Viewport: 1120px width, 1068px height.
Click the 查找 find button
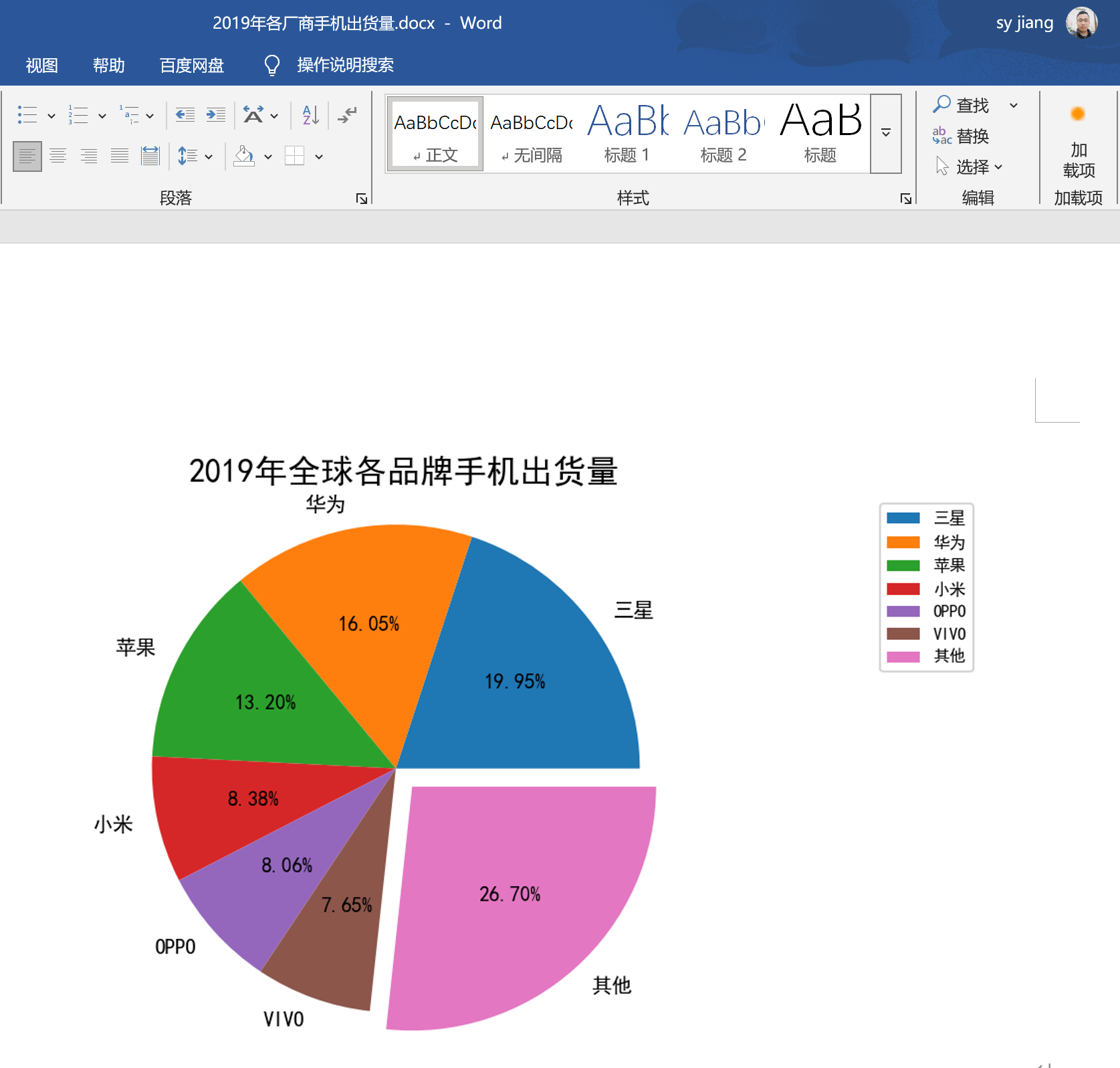(961, 105)
